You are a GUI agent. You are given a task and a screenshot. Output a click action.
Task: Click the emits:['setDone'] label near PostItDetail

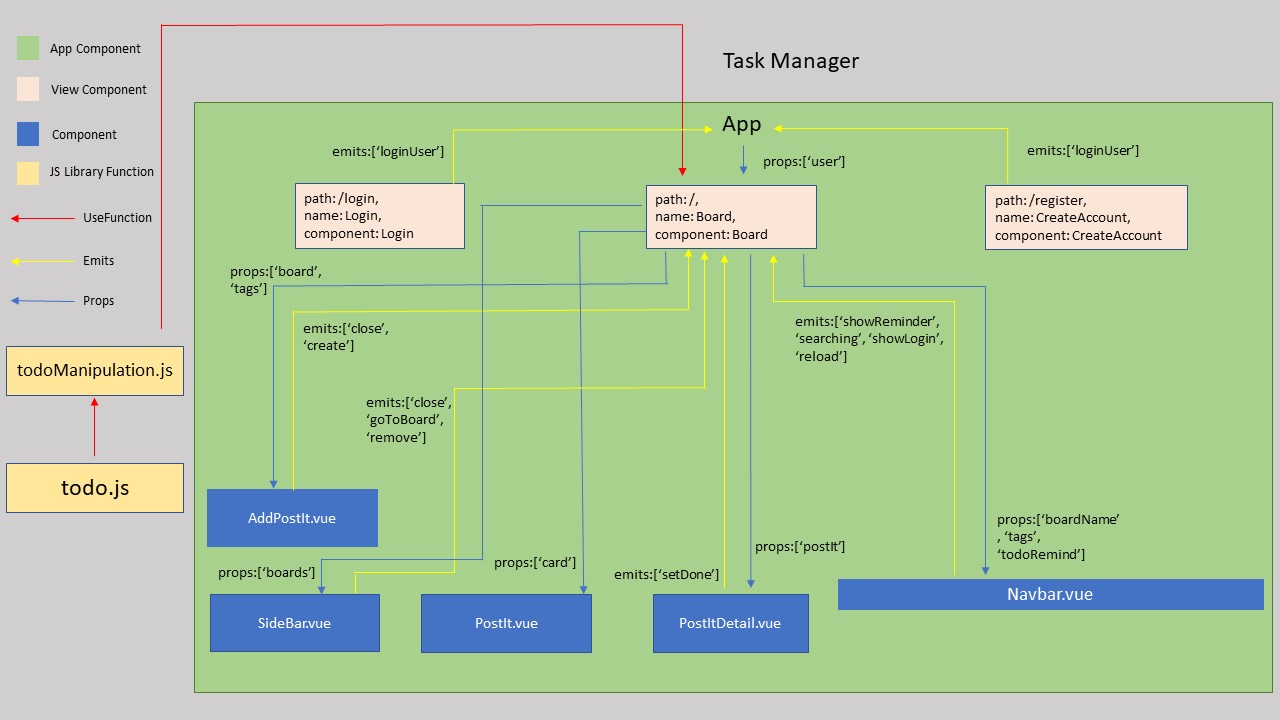click(667, 574)
